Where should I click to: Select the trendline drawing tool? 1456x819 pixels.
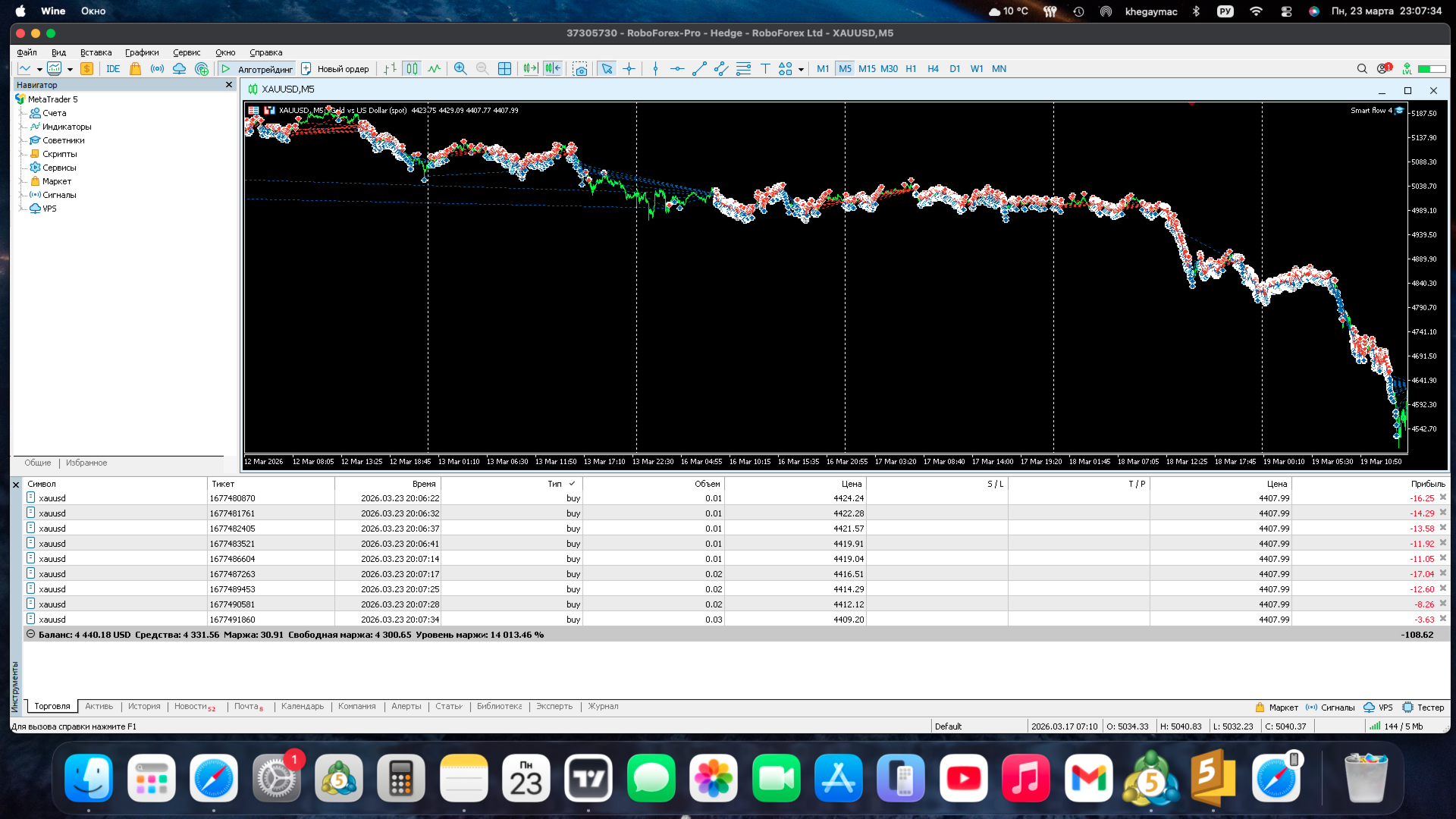click(x=698, y=69)
